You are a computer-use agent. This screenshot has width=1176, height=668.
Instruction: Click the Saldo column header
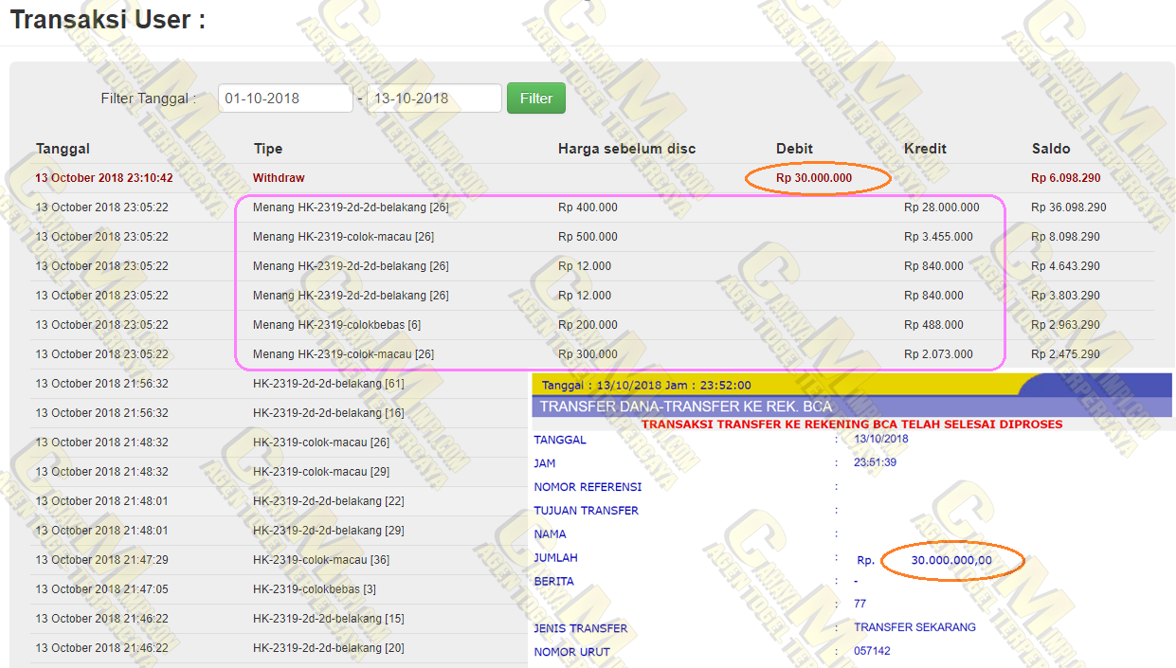(1051, 149)
